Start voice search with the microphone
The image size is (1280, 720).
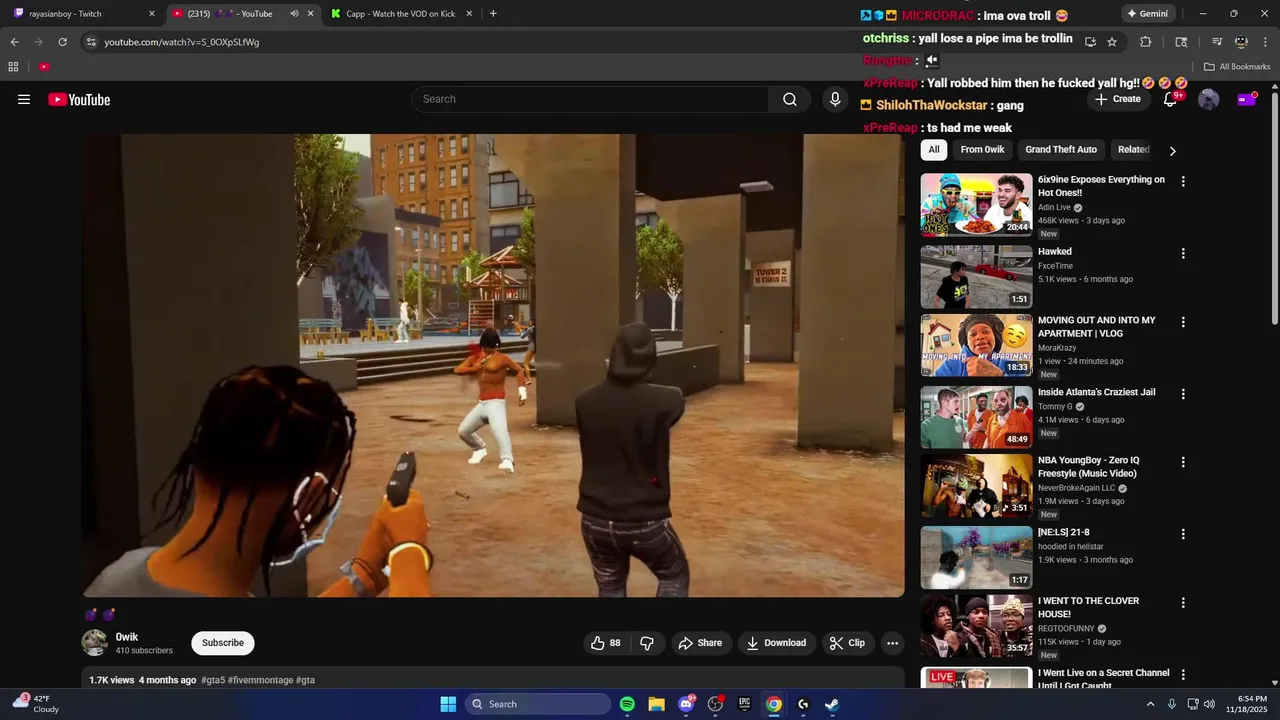(835, 99)
